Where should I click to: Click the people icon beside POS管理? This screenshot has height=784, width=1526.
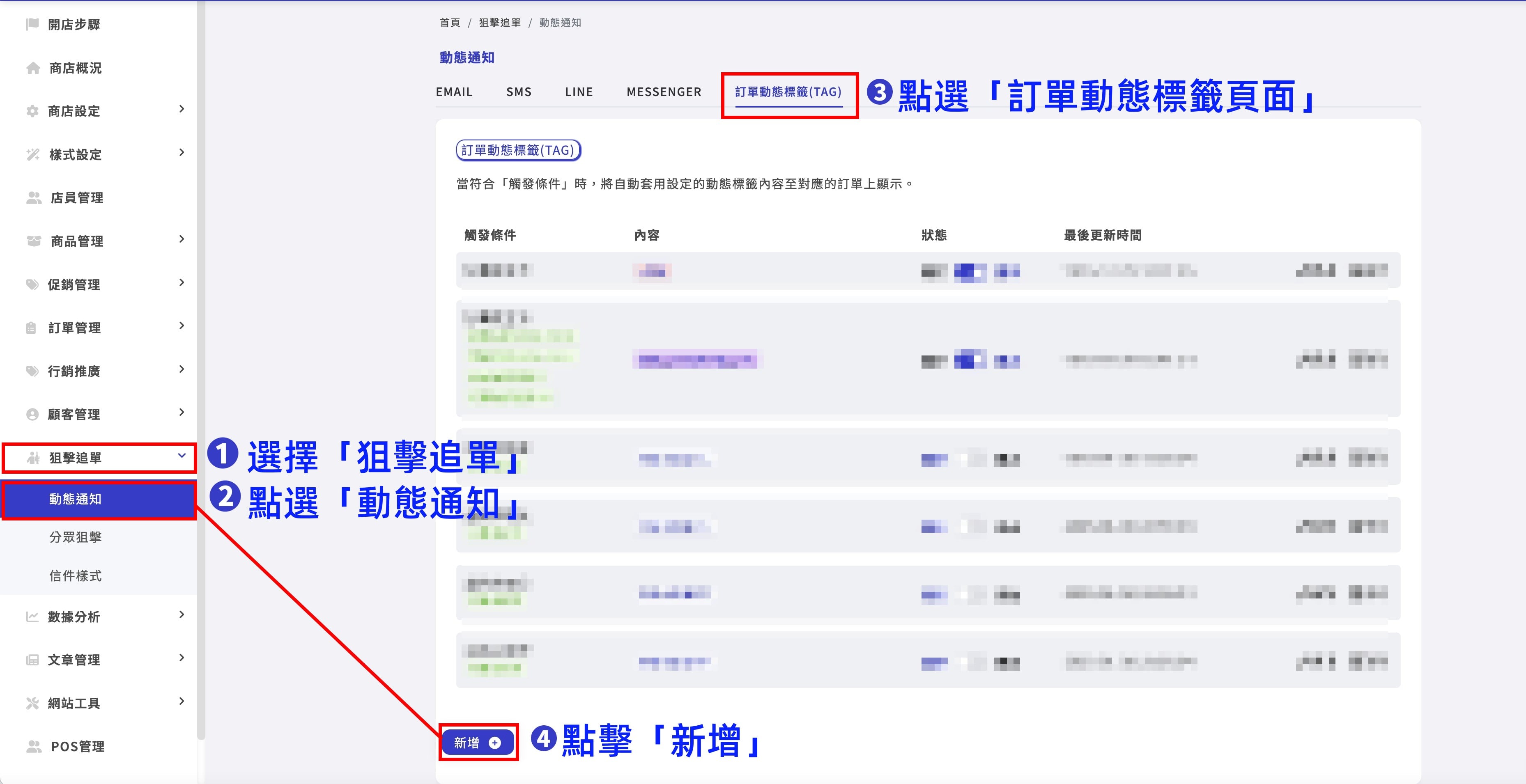(34, 746)
